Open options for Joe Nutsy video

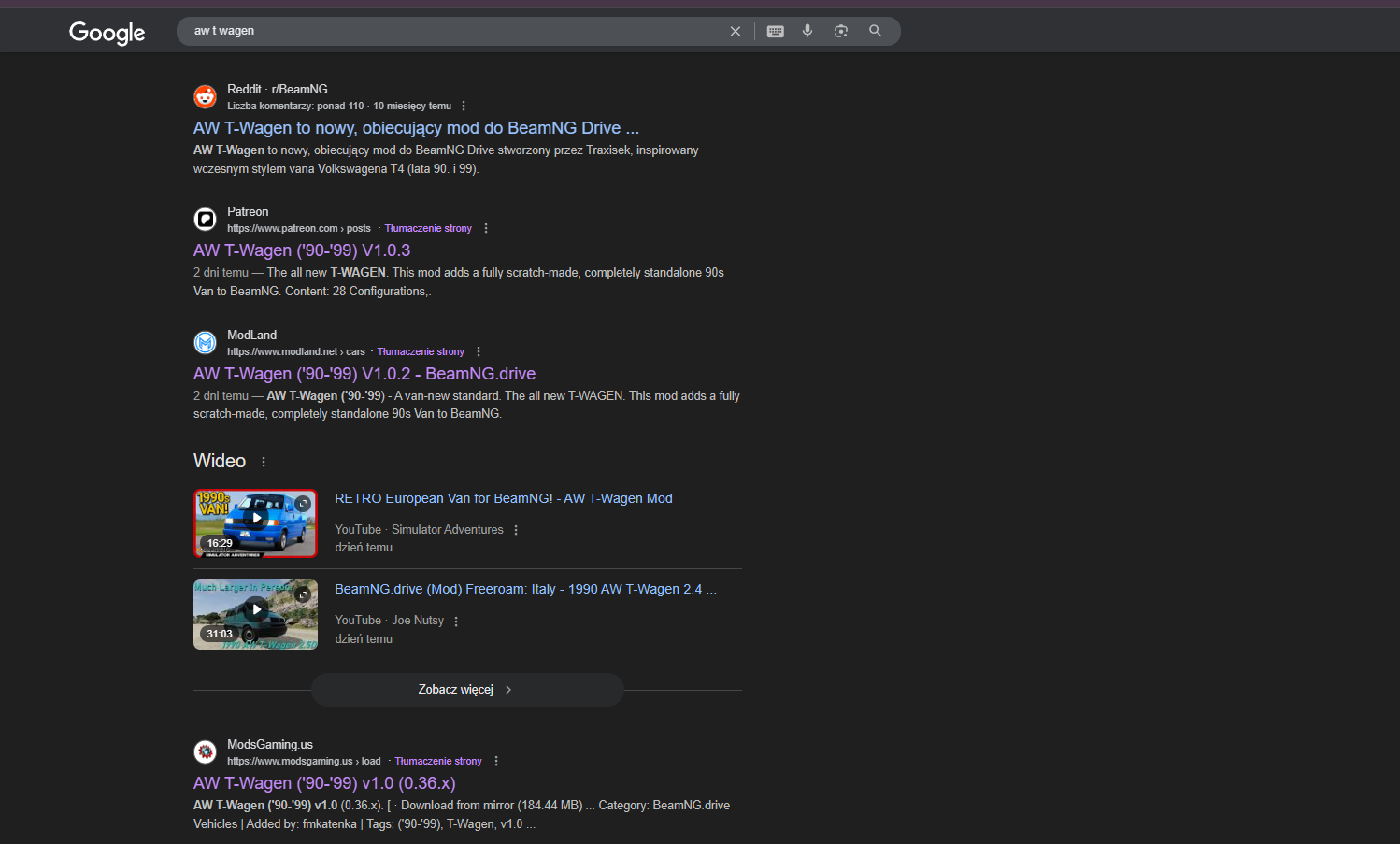point(456,621)
